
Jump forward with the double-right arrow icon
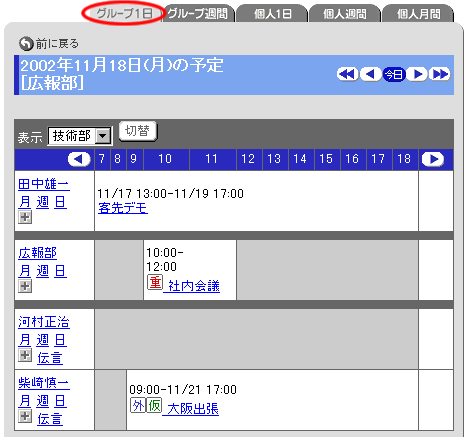(440, 74)
